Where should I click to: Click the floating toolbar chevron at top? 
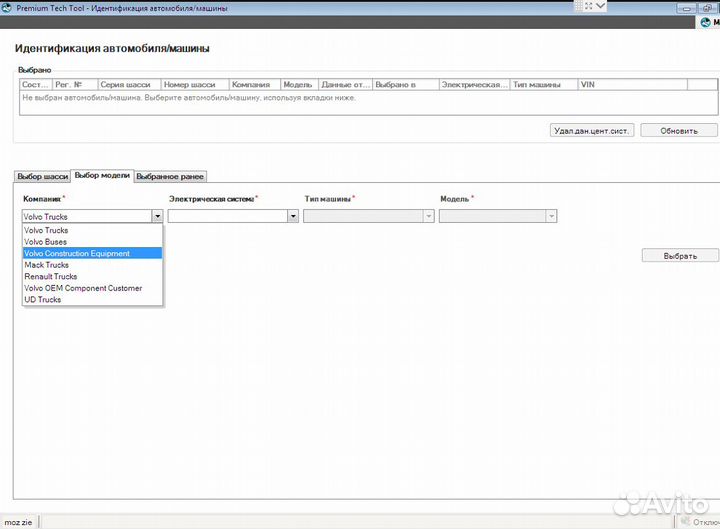tap(600, 6)
